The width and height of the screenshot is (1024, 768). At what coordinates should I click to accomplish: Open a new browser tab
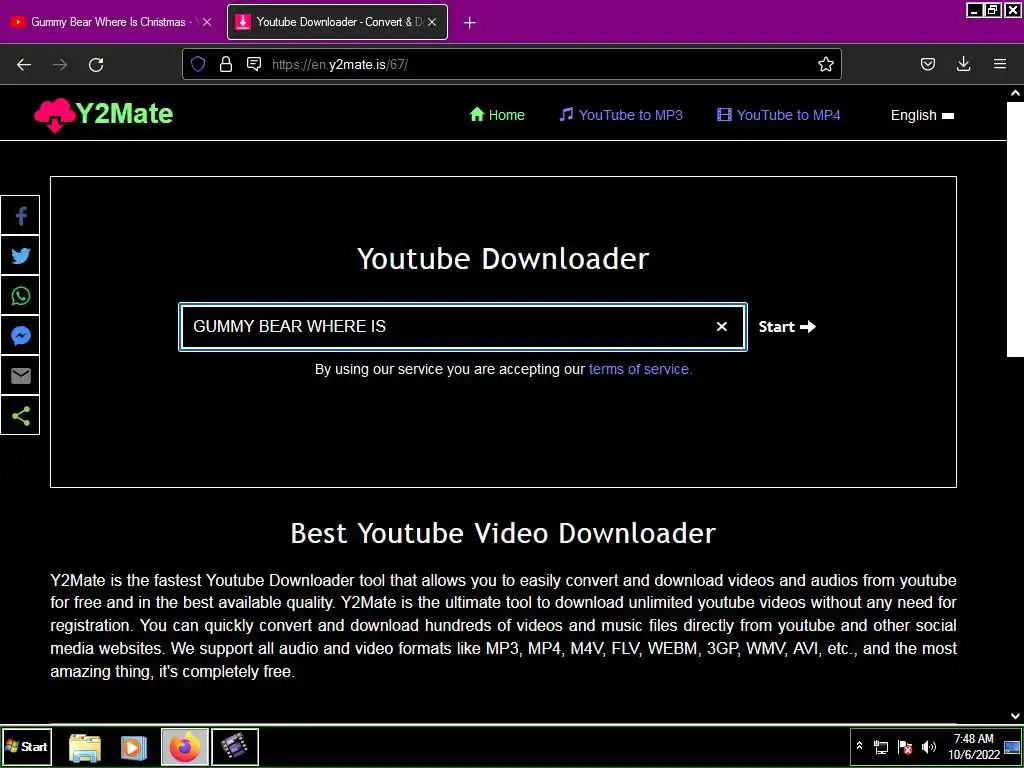[x=469, y=22]
